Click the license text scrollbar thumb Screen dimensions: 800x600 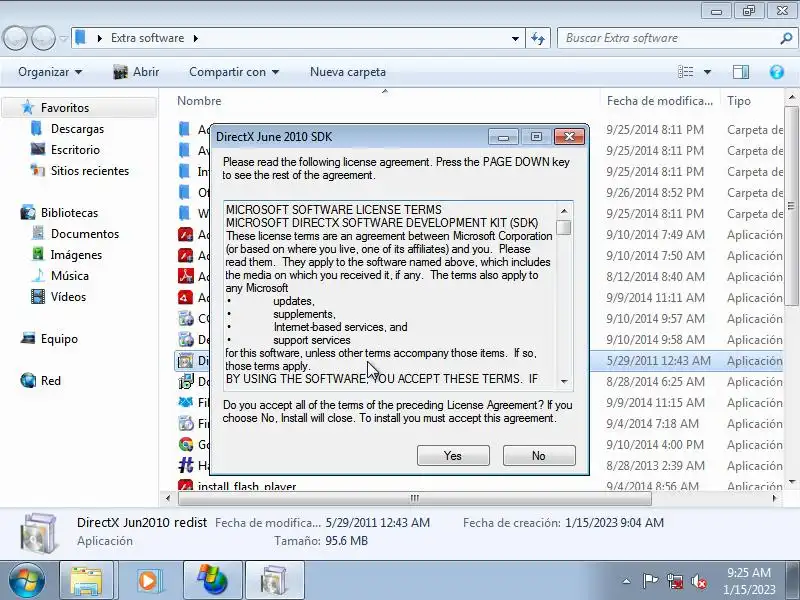pyautogui.click(x=564, y=227)
